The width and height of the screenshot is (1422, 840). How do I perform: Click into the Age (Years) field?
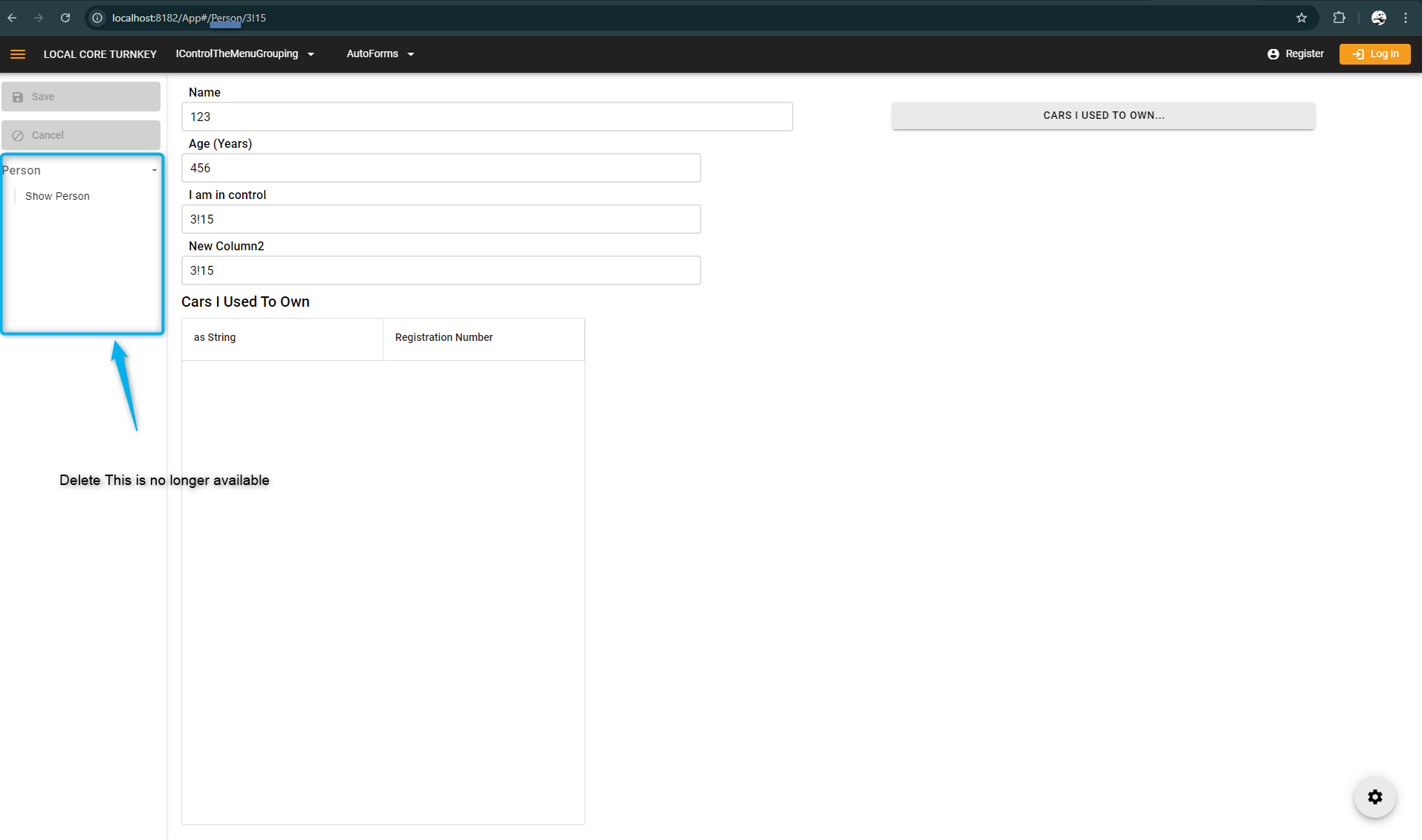[x=441, y=168]
